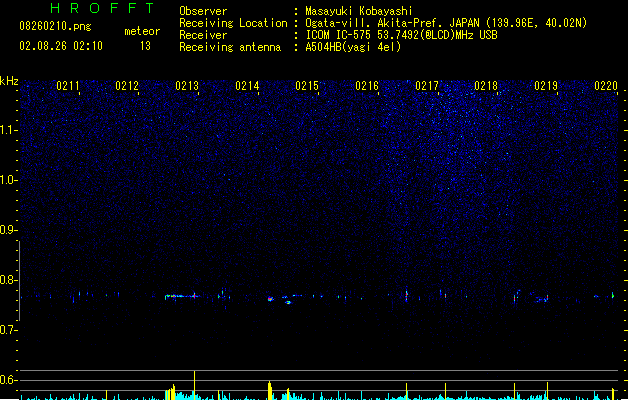
Task: Click the tallest yellow power spike at 0213
Action: point(195,385)
